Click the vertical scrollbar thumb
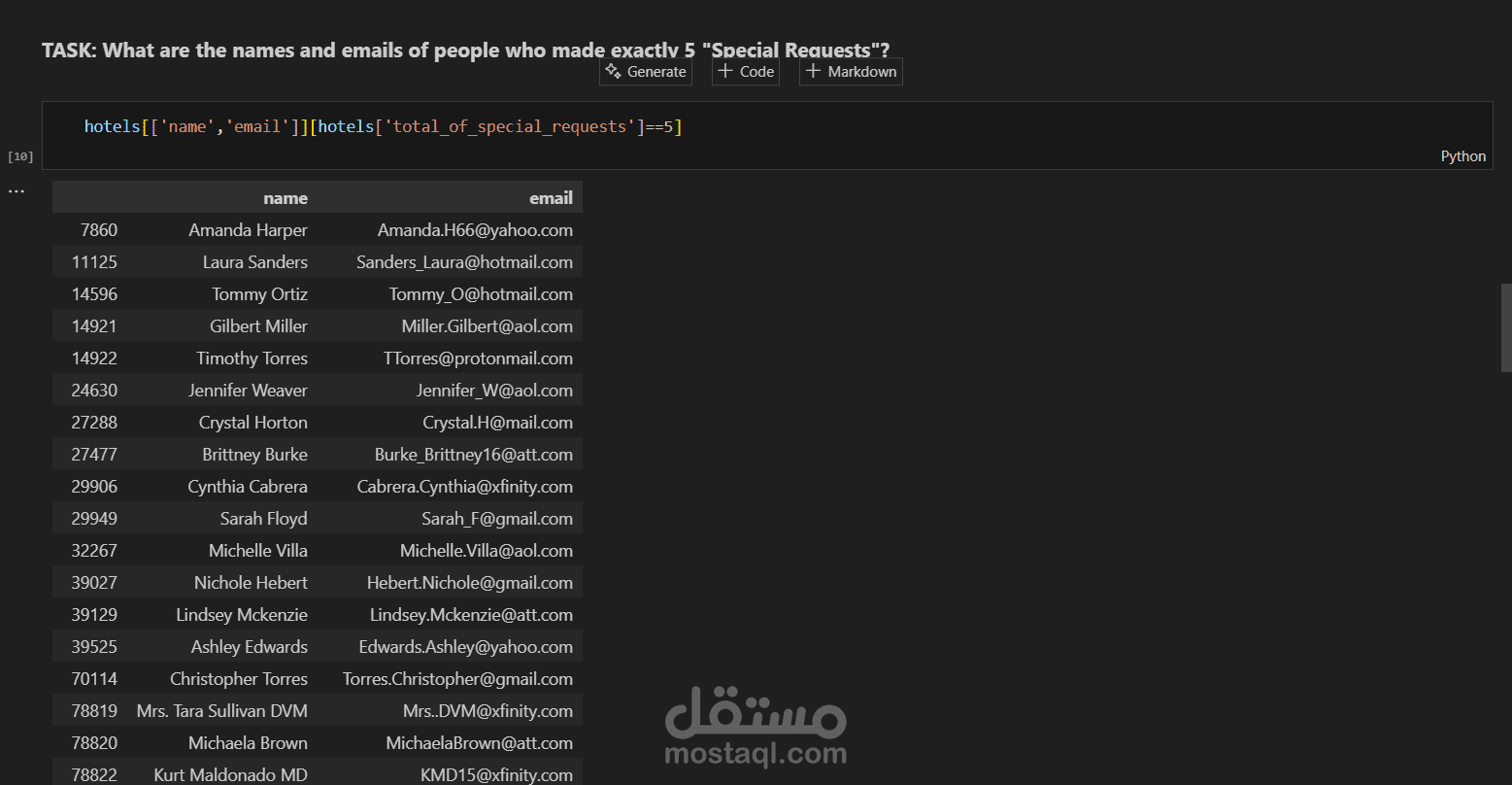The height and width of the screenshot is (785, 1512). click(1506, 327)
